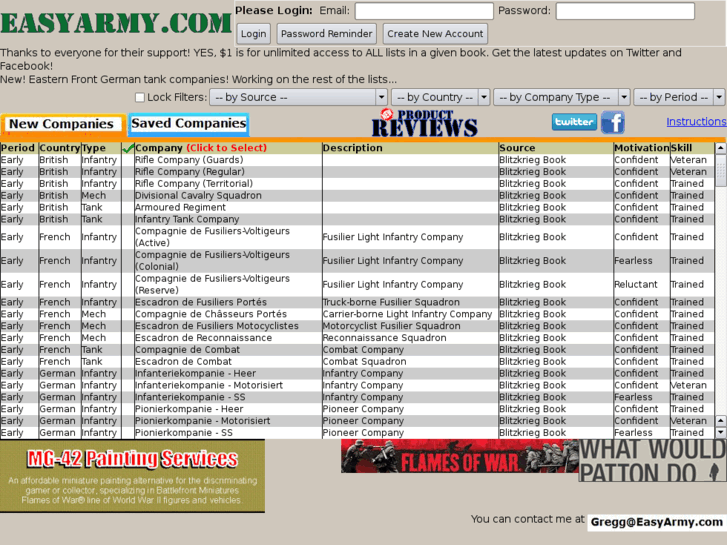
Task: Open the by Source filter dropdown
Action: tap(298, 97)
